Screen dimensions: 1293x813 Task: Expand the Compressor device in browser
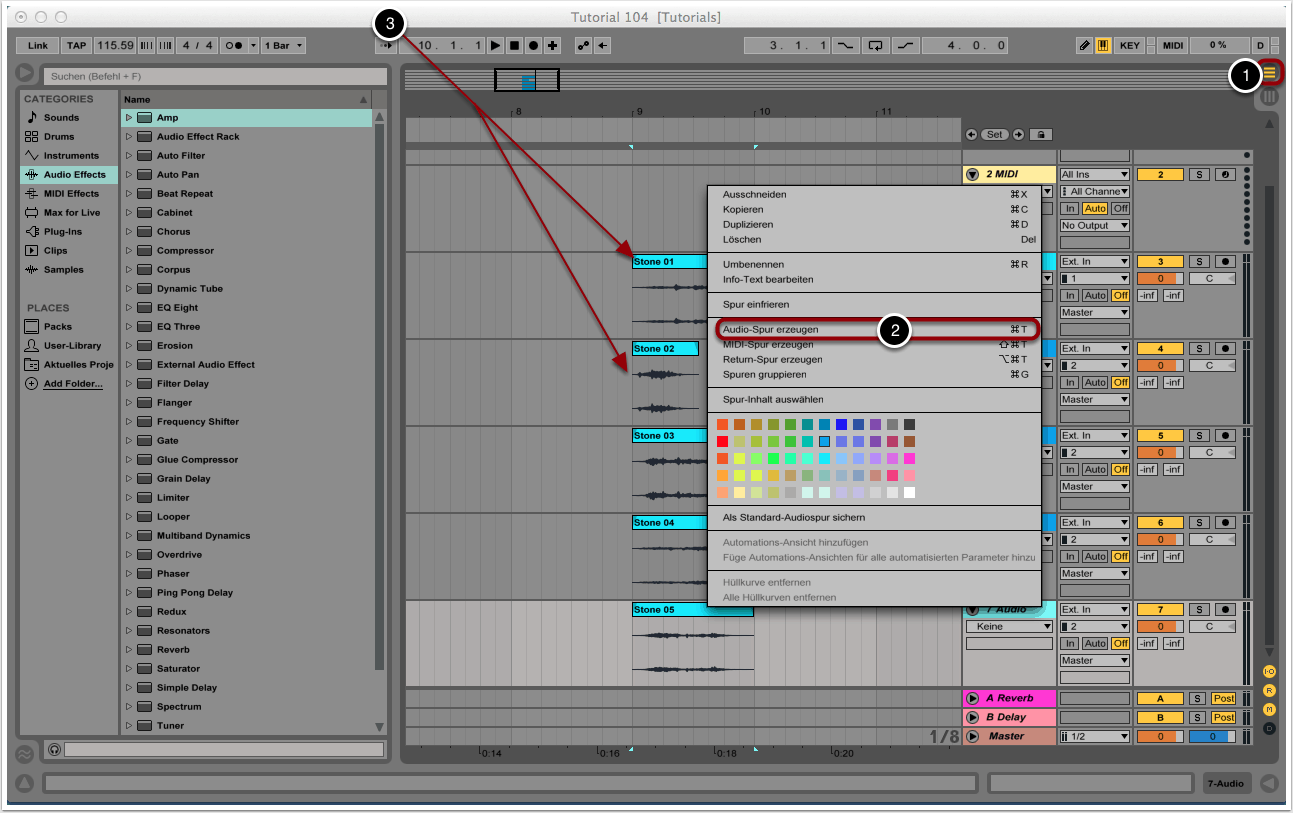128,251
